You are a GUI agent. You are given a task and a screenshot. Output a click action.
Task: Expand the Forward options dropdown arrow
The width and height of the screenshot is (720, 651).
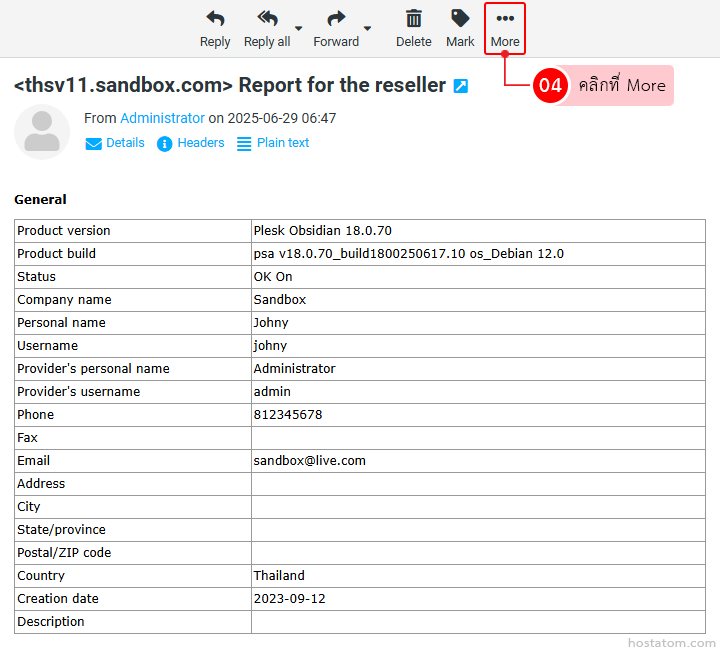point(367,28)
